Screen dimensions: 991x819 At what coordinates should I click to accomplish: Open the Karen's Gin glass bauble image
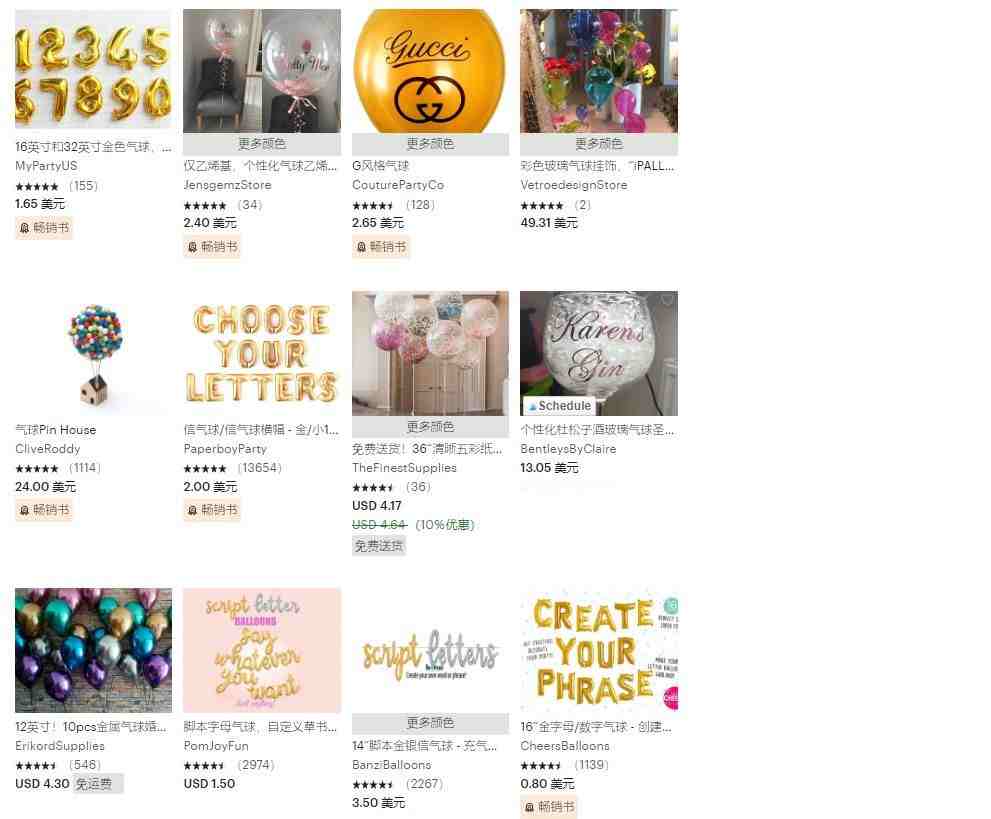pos(599,353)
